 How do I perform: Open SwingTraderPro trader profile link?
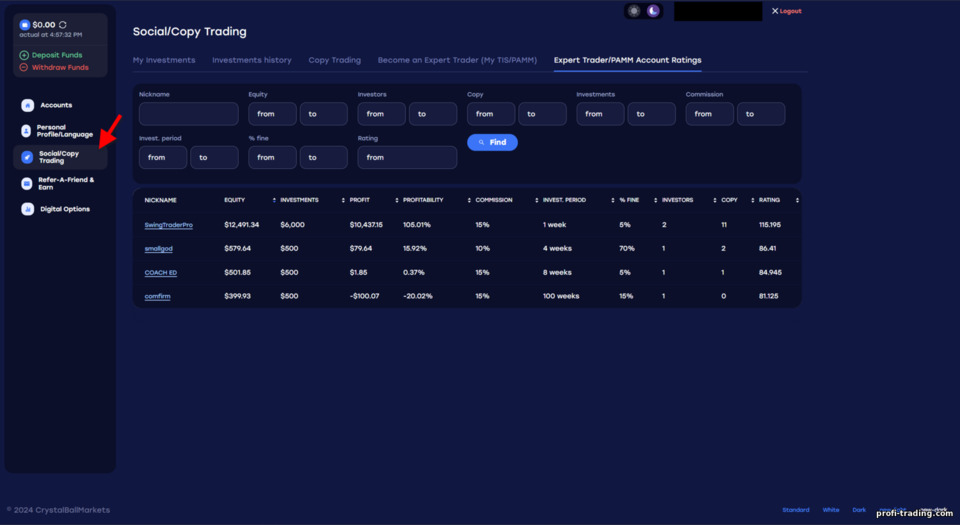168,225
